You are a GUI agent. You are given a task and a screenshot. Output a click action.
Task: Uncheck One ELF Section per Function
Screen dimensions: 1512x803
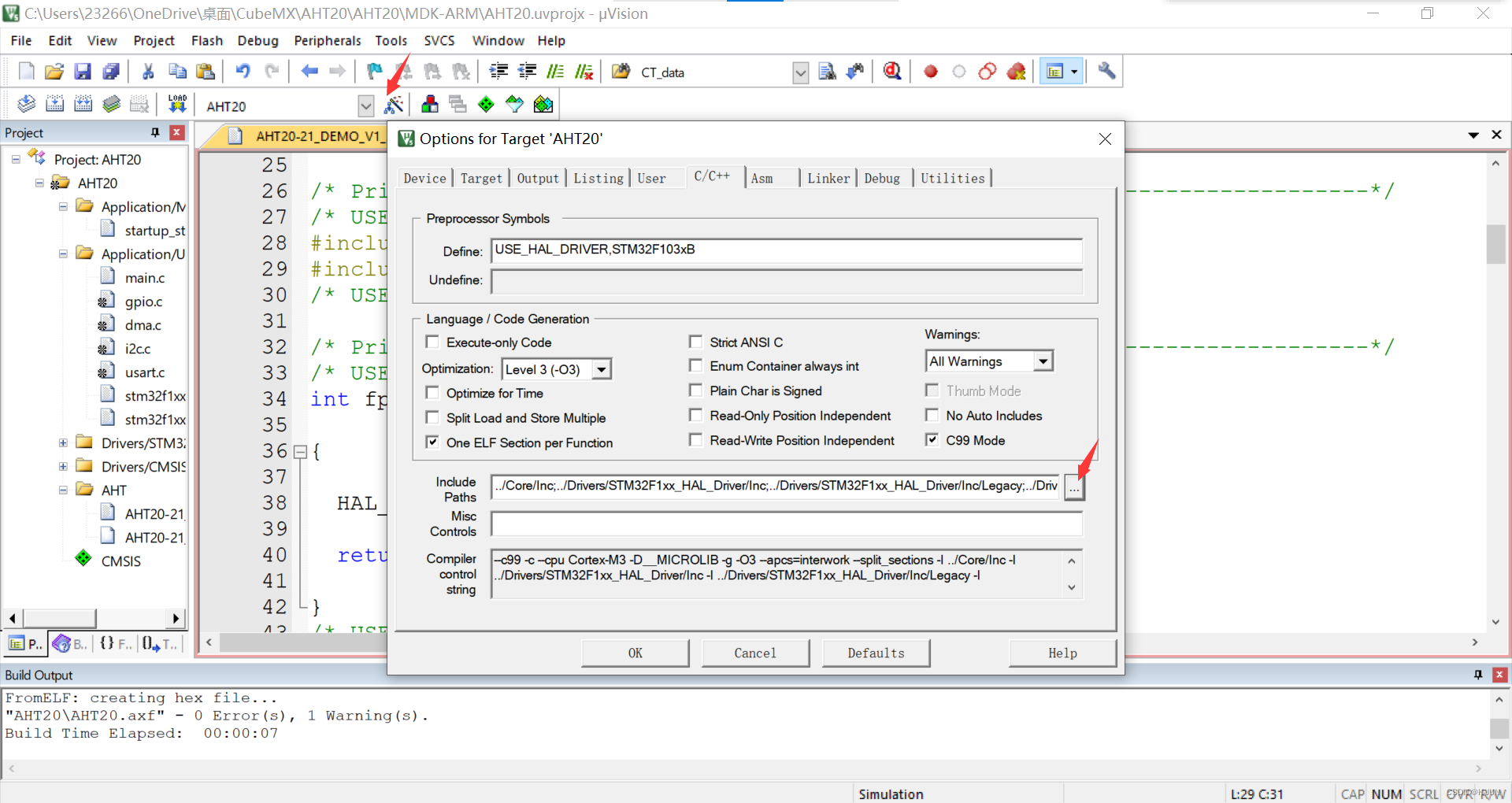click(432, 442)
